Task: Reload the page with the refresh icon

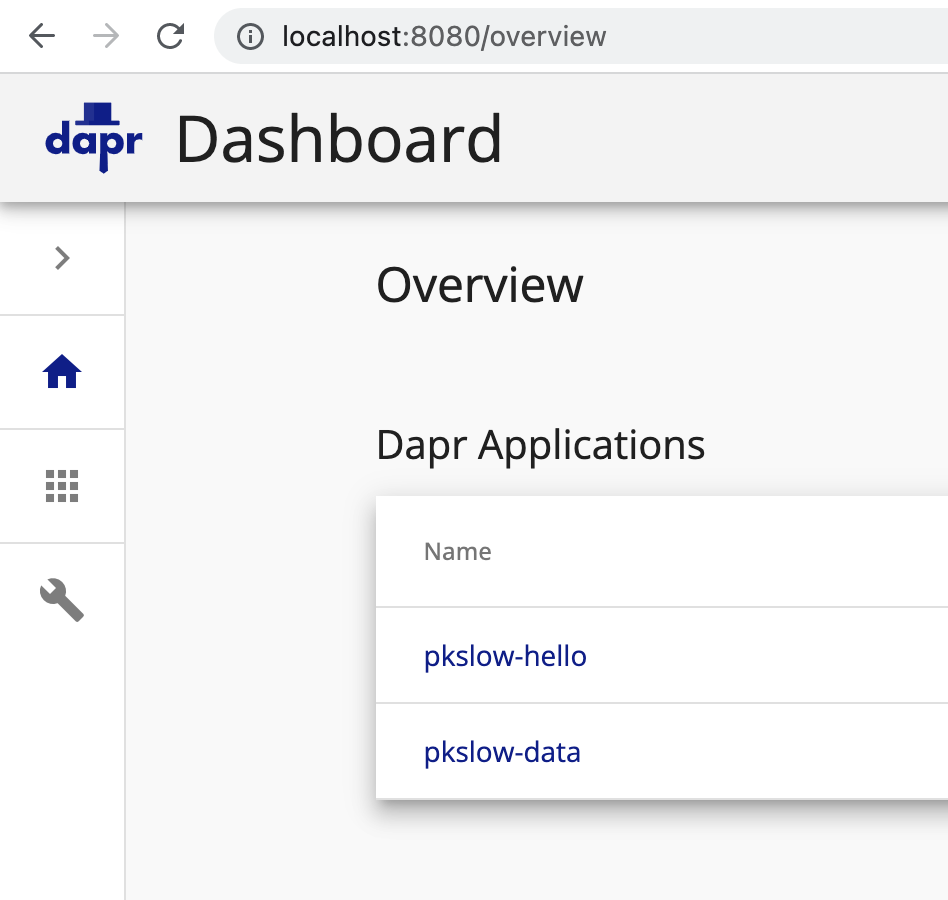Action: [170, 36]
